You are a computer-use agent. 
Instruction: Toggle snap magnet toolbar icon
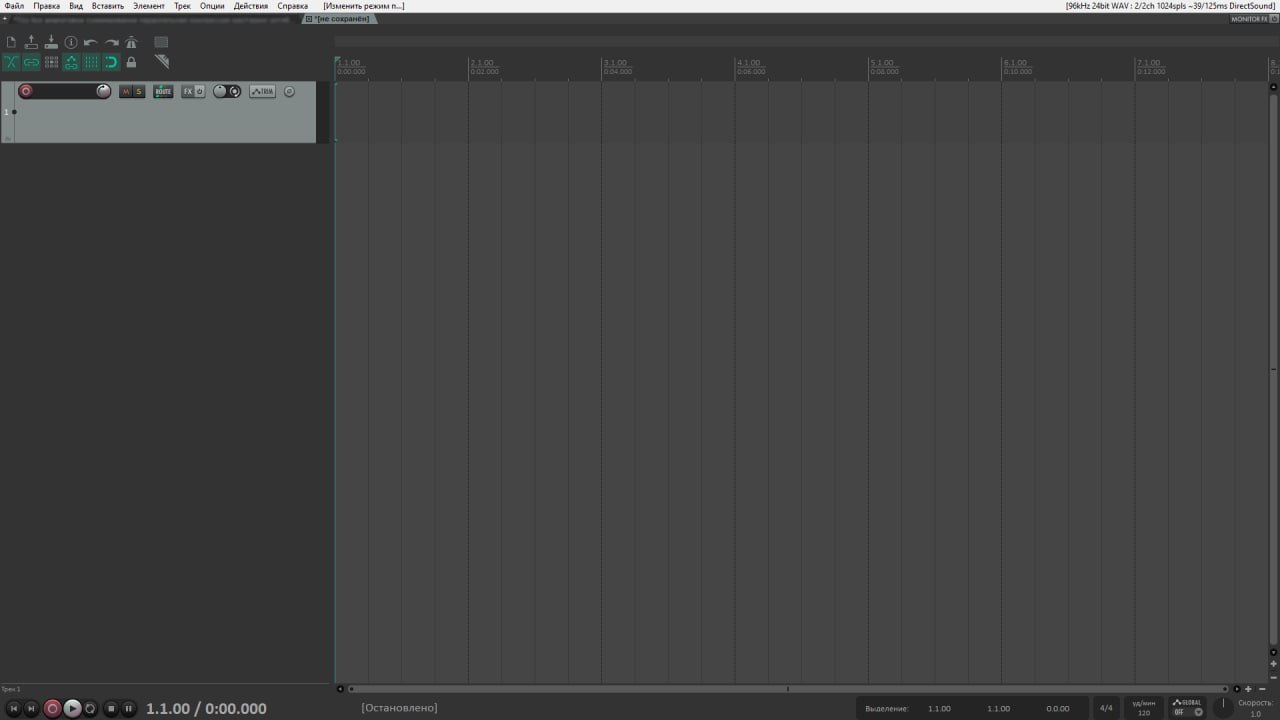pos(111,62)
